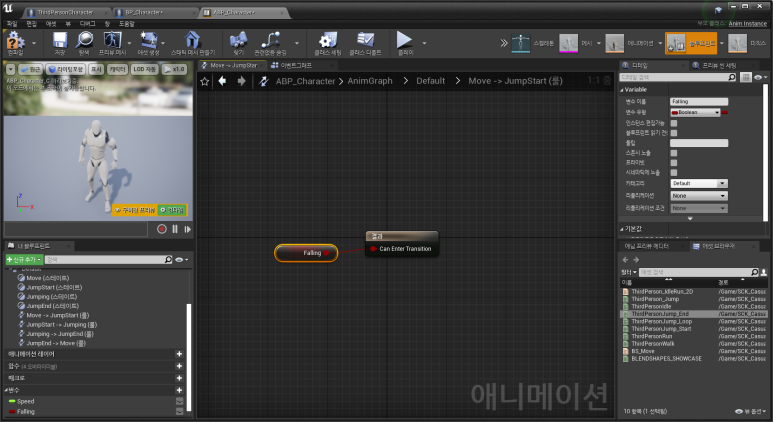The image size is (773, 422).
Task: Click the Find binoculars icon
Action: [x=239, y=40]
